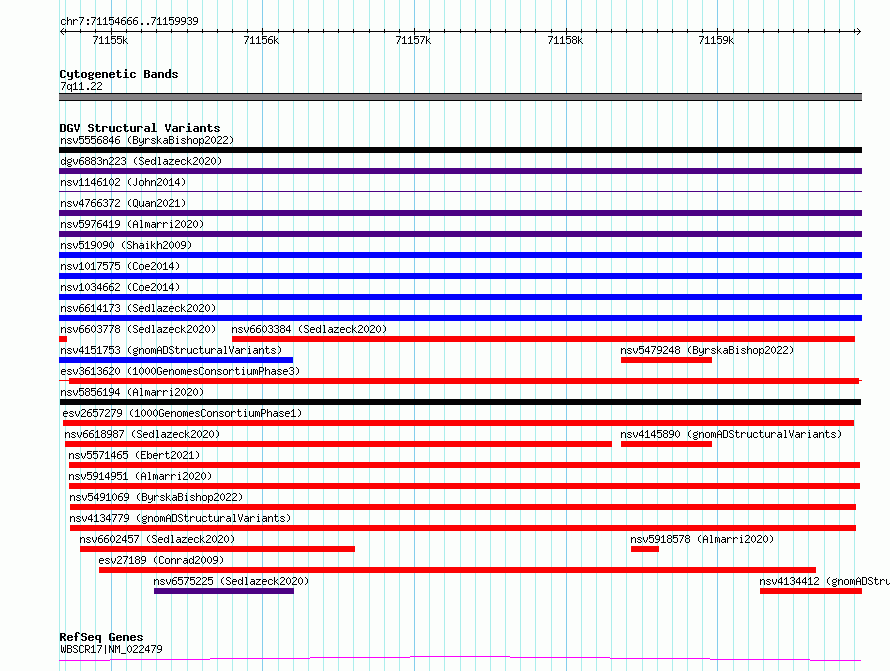
Task: Select nsv6575225 (Sedlazeck2020) label
Action: click(x=231, y=581)
